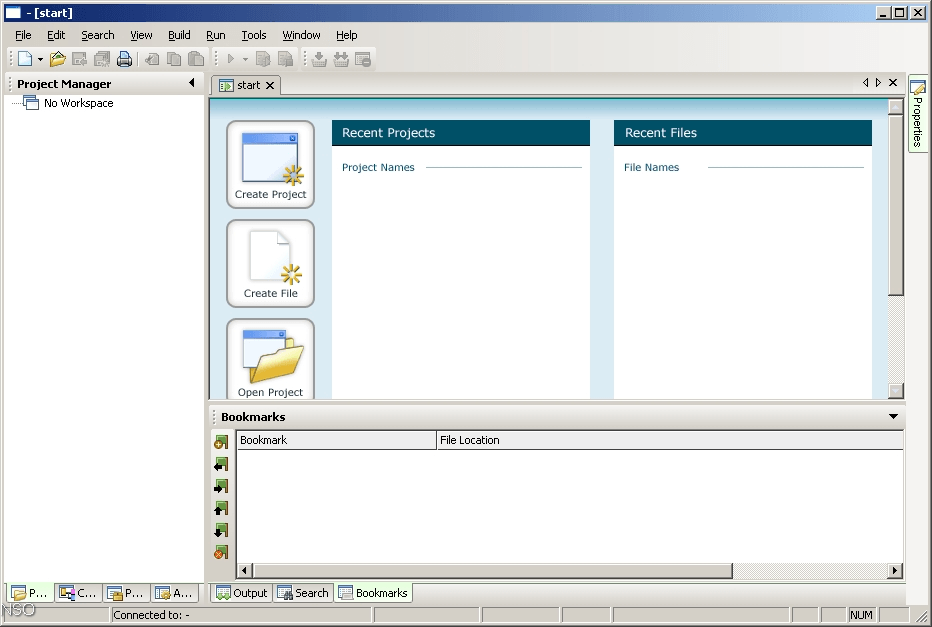This screenshot has width=932, height=627.
Task: Open the Window menu
Action: (301, 35)
